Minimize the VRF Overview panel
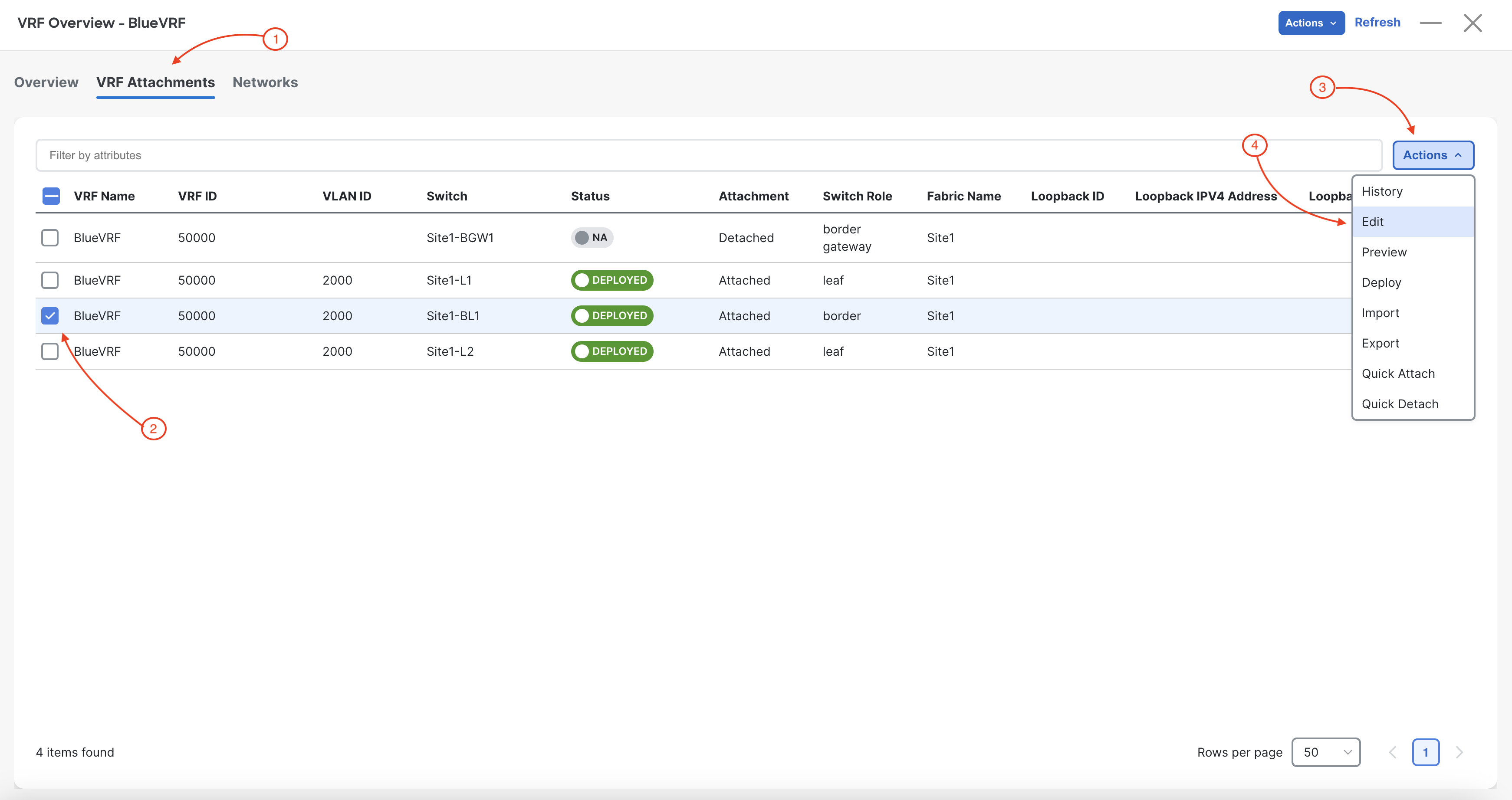 click(1430, 23)
